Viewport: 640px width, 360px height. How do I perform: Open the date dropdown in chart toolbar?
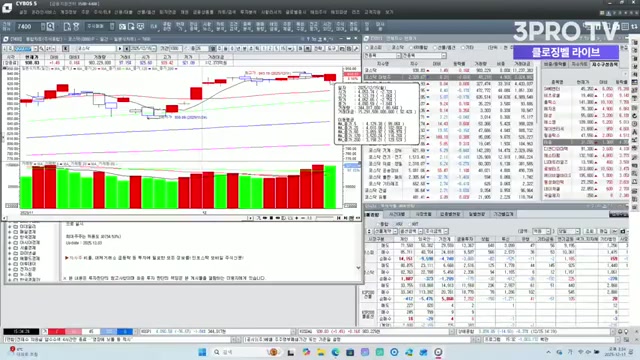[x=153, y=49]
